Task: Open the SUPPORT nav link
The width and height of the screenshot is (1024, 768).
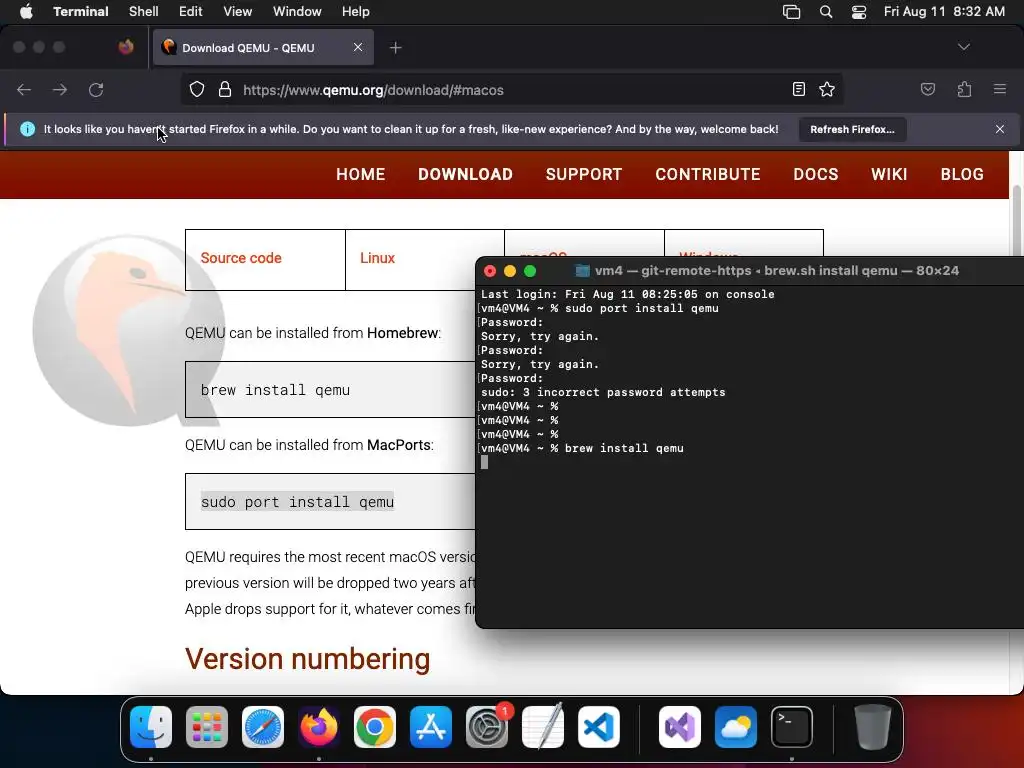Action: (584, 174)
